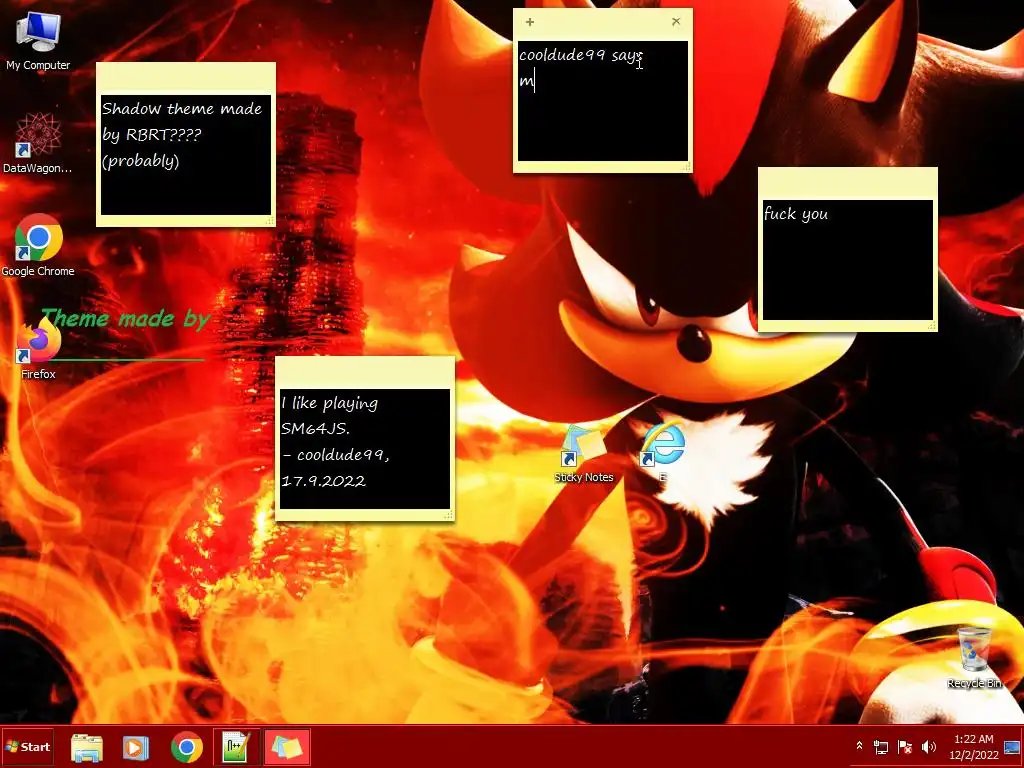Open the notepad editor taskbar icon
Image resolution: width=1024 pixels, height=768 pixels.
236,748
